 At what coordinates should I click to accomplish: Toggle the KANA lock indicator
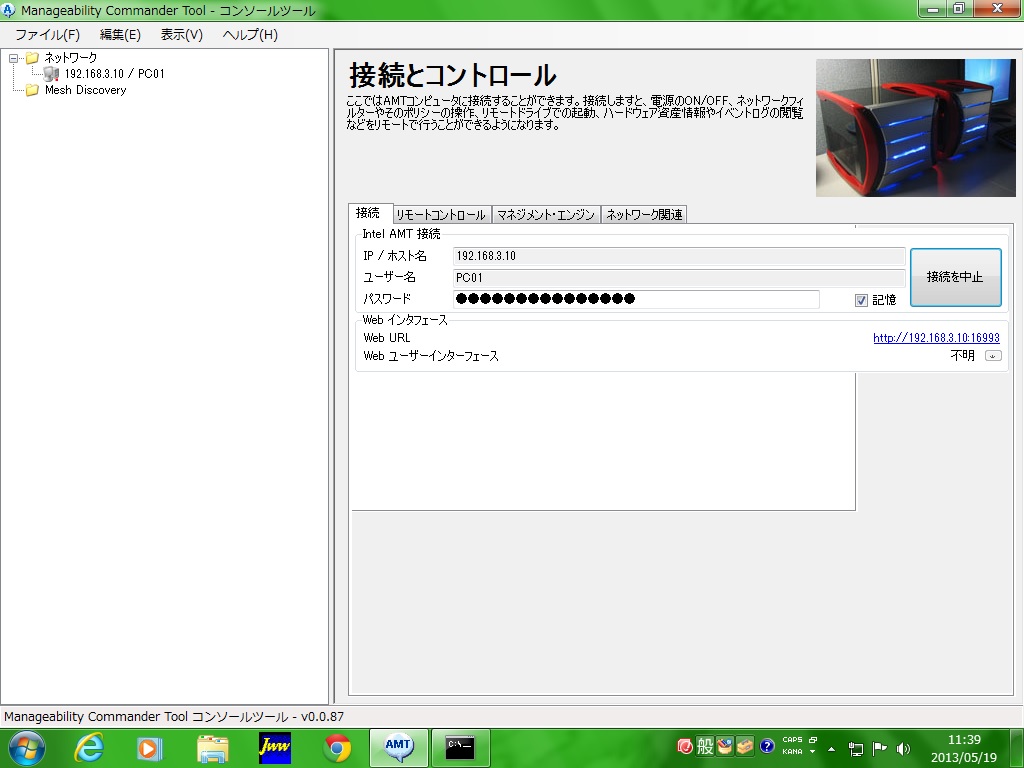coord(792,752)
